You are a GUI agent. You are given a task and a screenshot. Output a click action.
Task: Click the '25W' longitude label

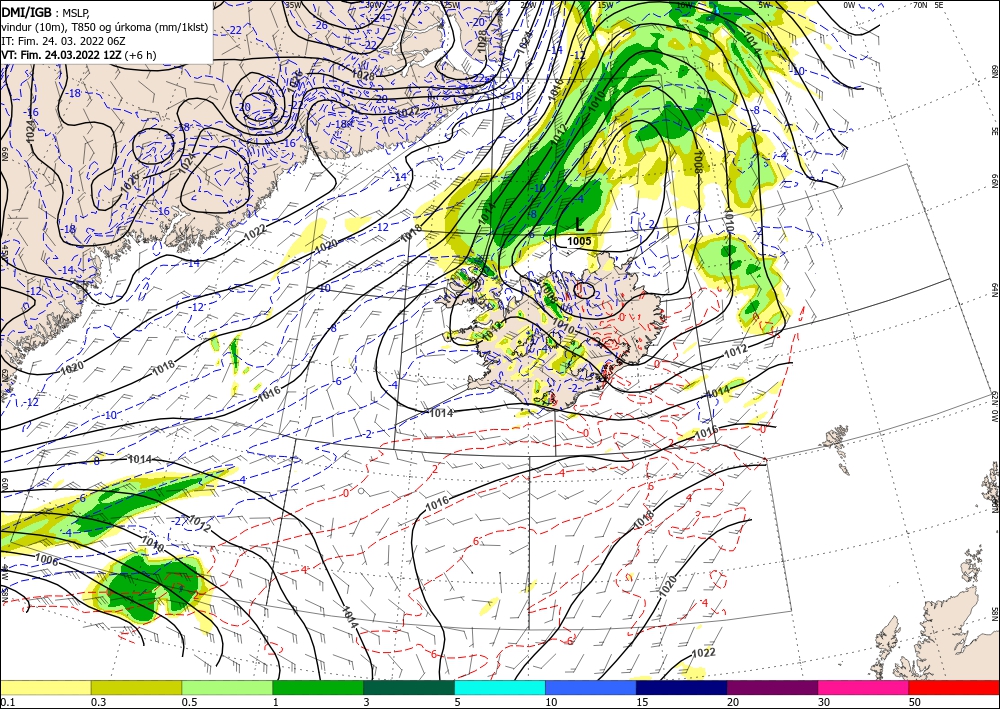tap(452, 4)
